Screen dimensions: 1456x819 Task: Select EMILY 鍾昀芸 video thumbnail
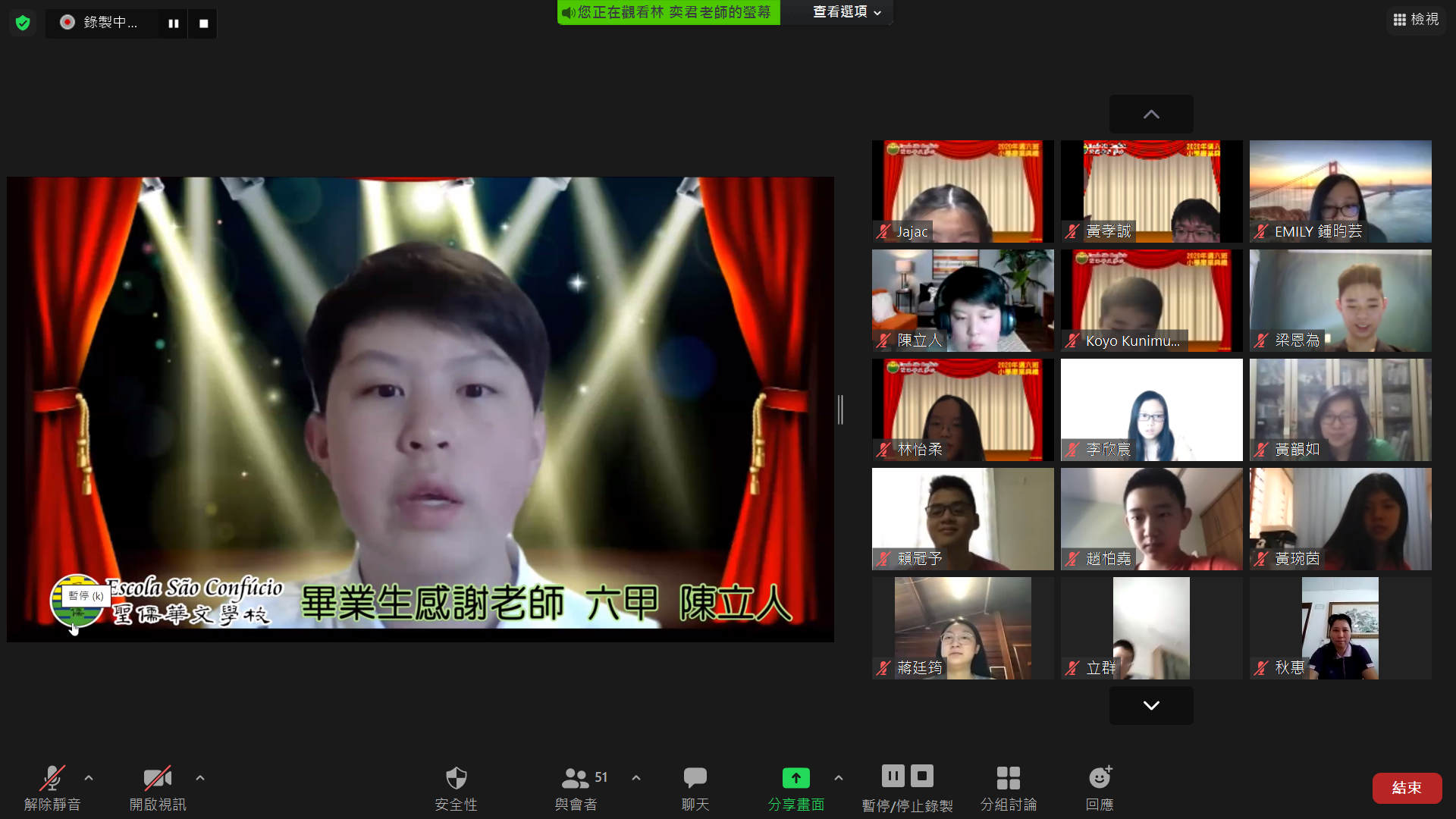(1340, 191)
